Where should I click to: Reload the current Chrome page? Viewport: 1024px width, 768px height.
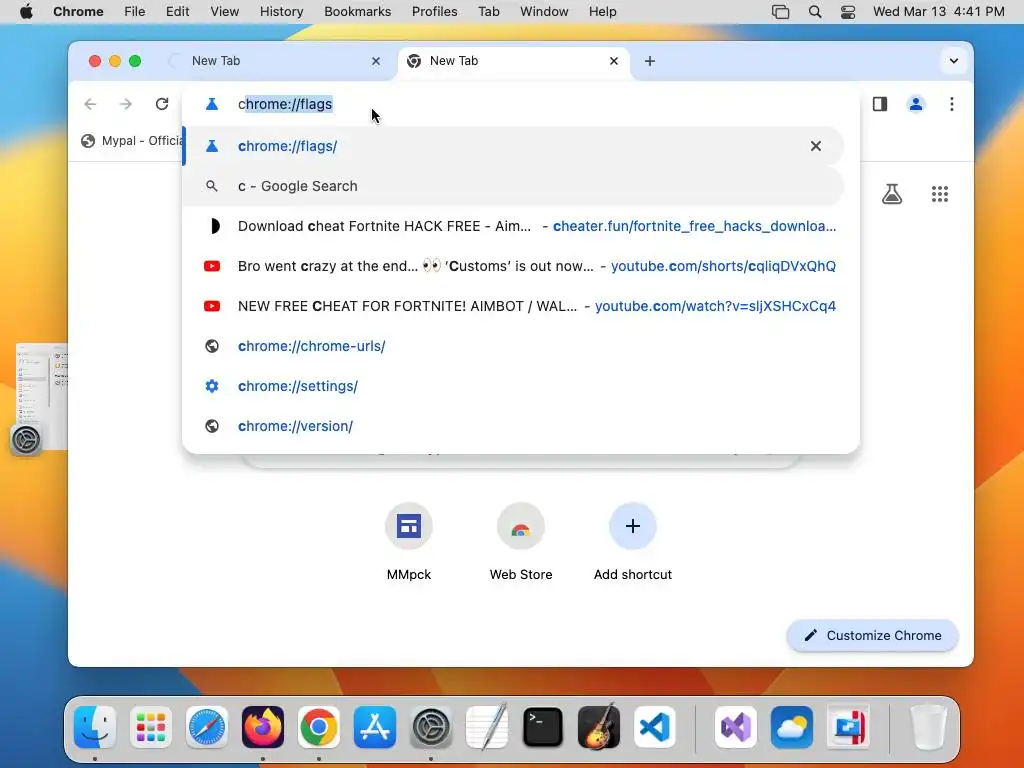click(162, 104)
